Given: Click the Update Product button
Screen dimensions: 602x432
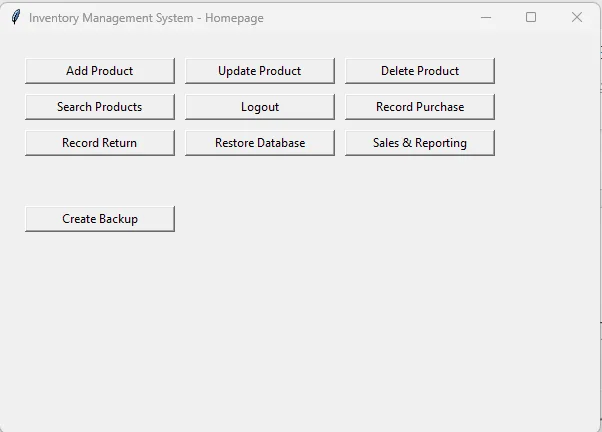Looking at the screenshot, I should coord(260,71).
